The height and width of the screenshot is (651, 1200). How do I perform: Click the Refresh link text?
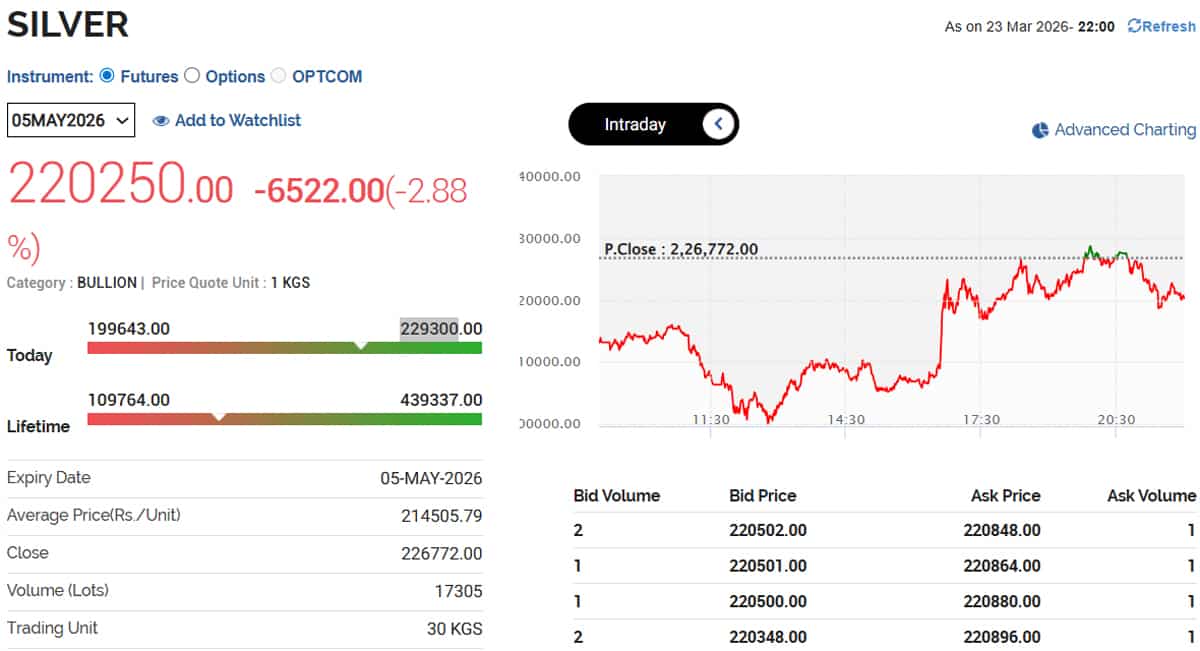tap(1169, 26)
